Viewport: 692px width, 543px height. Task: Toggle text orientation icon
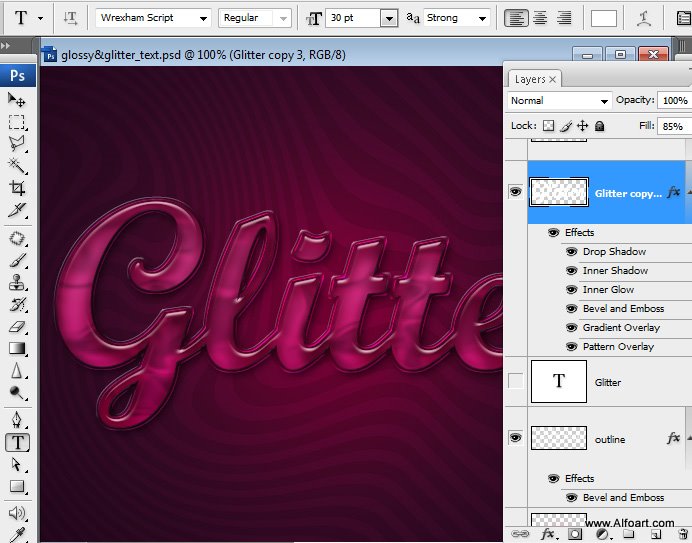[70, 18]
